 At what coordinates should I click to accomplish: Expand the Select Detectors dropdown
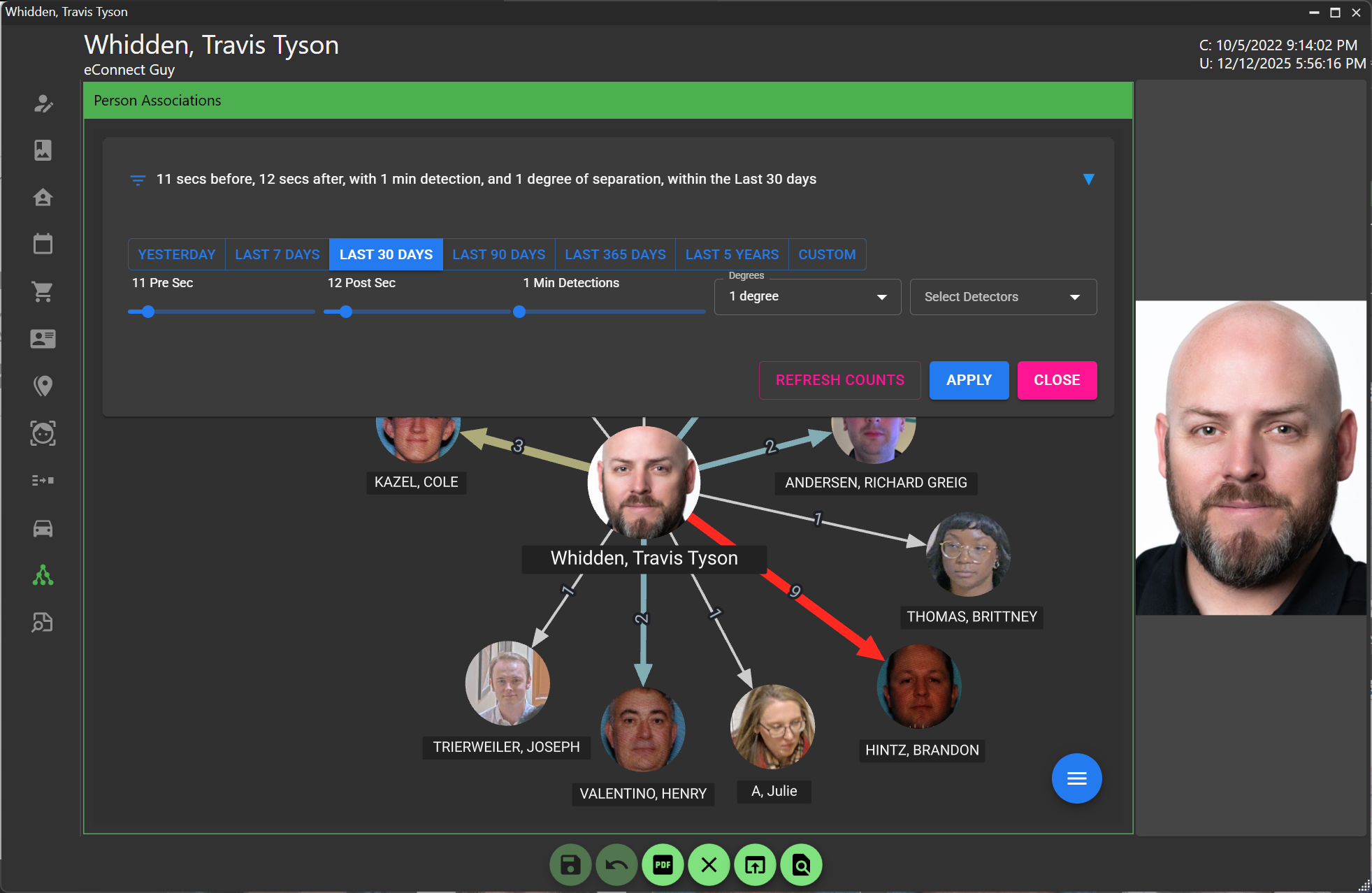(1003, 297)
